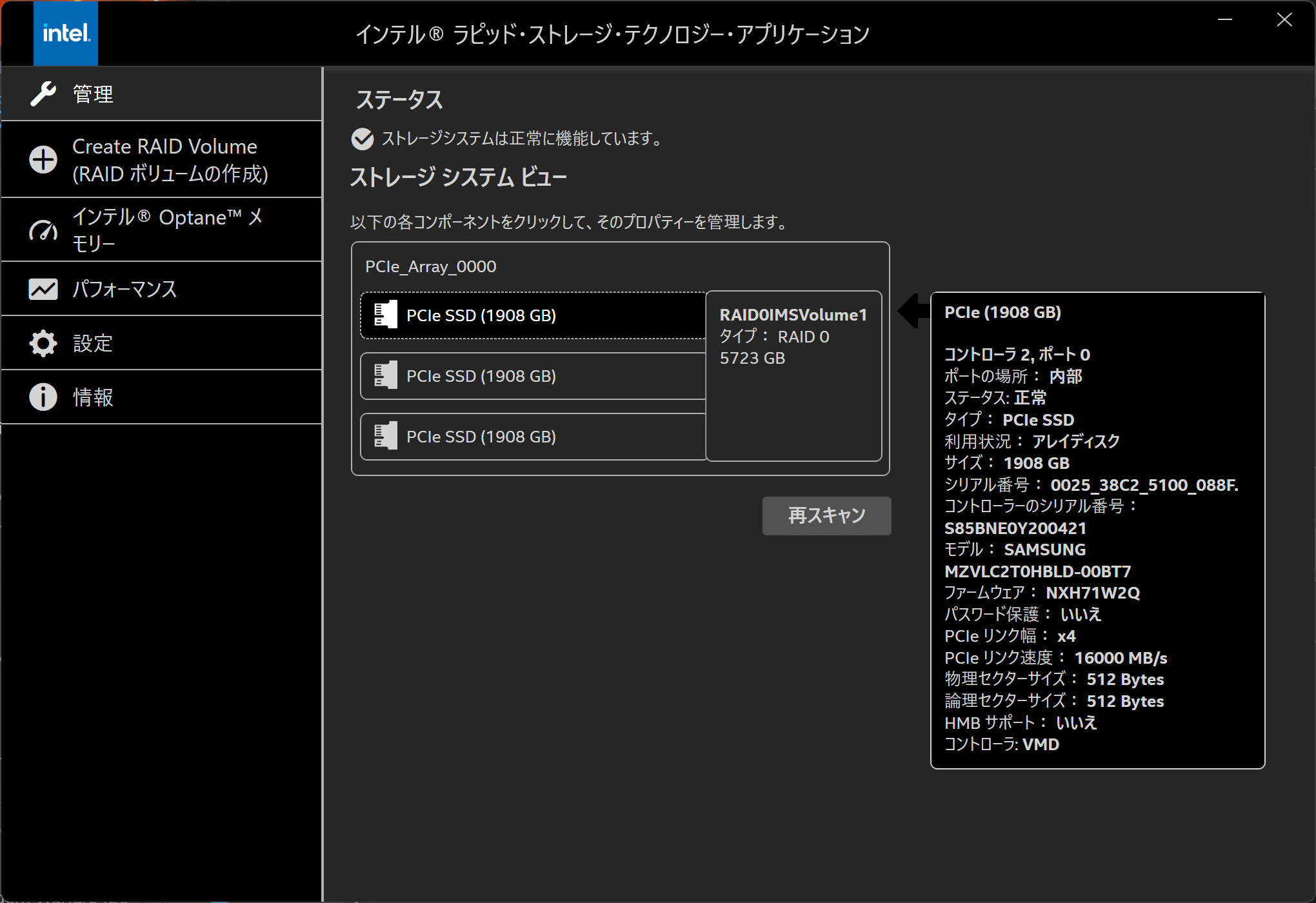
Task: Click the settings gear icon
Action: pos(43,343)
